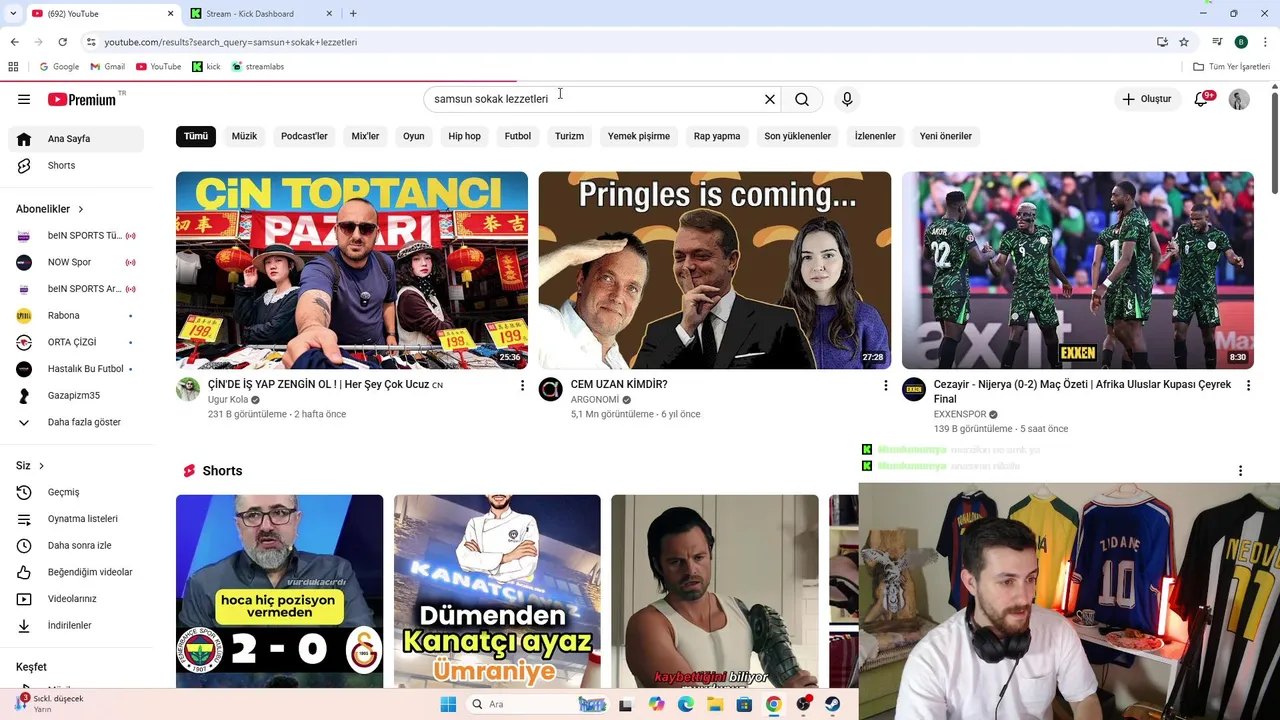Go back with Chrome's back arrow
This screenshot has width=1280, height=720.
(x=14, y=42)
